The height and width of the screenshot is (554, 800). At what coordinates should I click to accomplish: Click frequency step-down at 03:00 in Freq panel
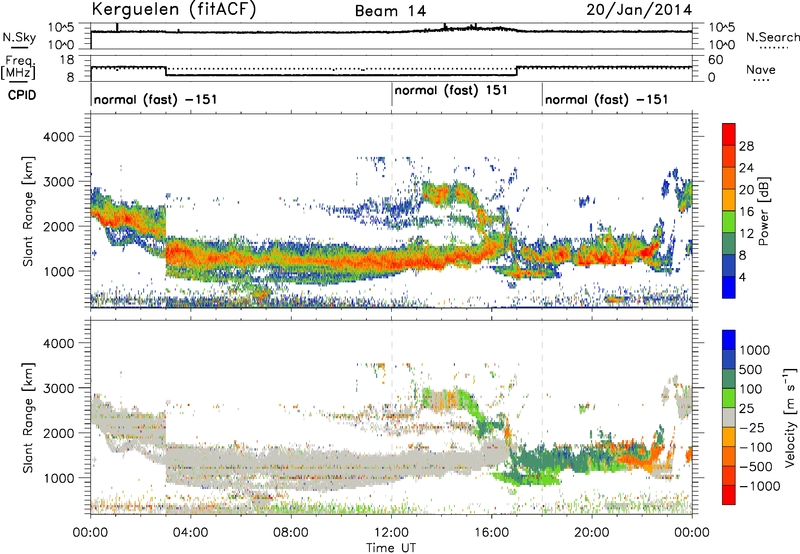click(x=166, y=71)
